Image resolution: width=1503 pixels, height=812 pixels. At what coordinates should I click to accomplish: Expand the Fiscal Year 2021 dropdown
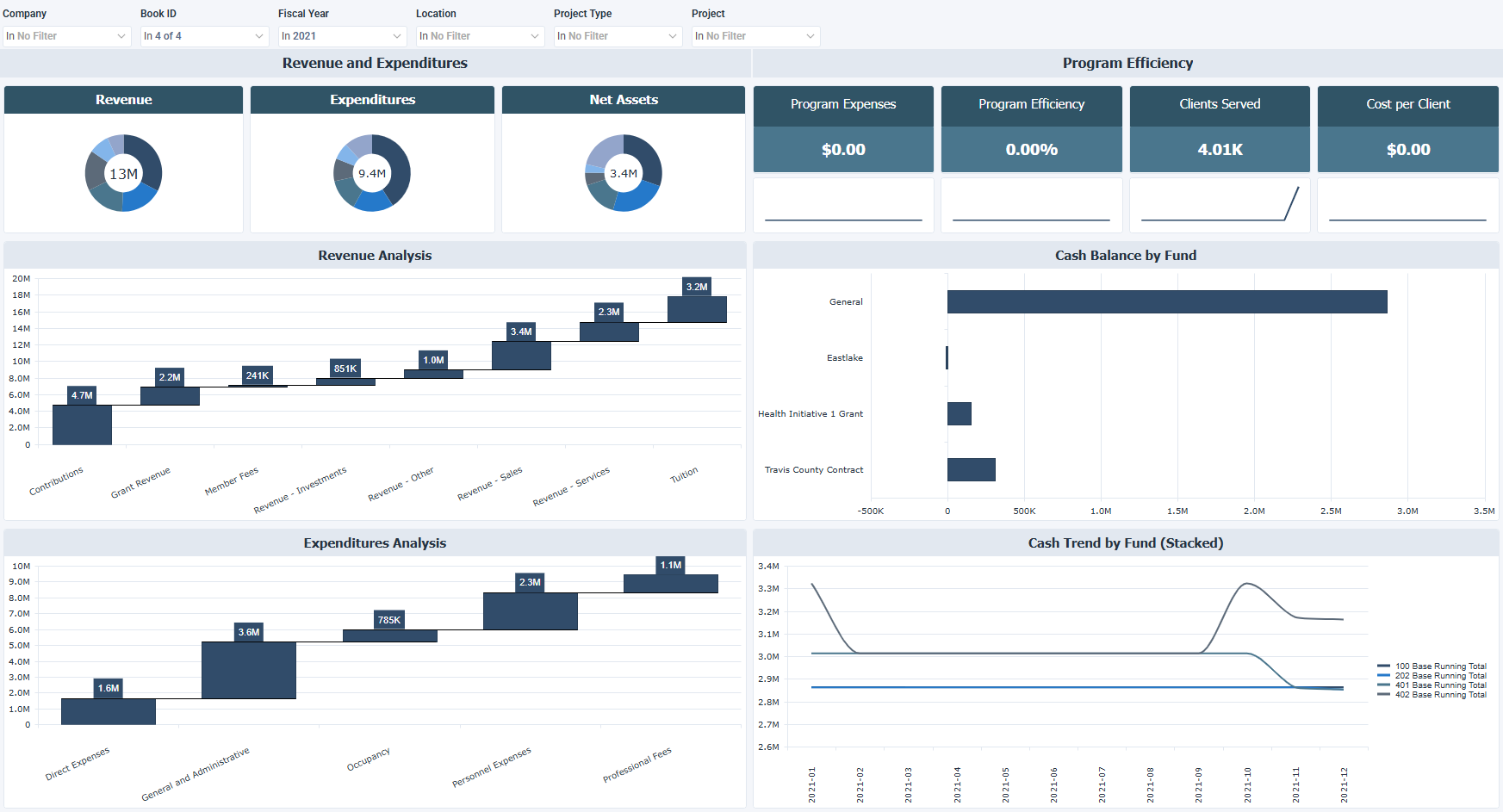(x=342, y=36)
